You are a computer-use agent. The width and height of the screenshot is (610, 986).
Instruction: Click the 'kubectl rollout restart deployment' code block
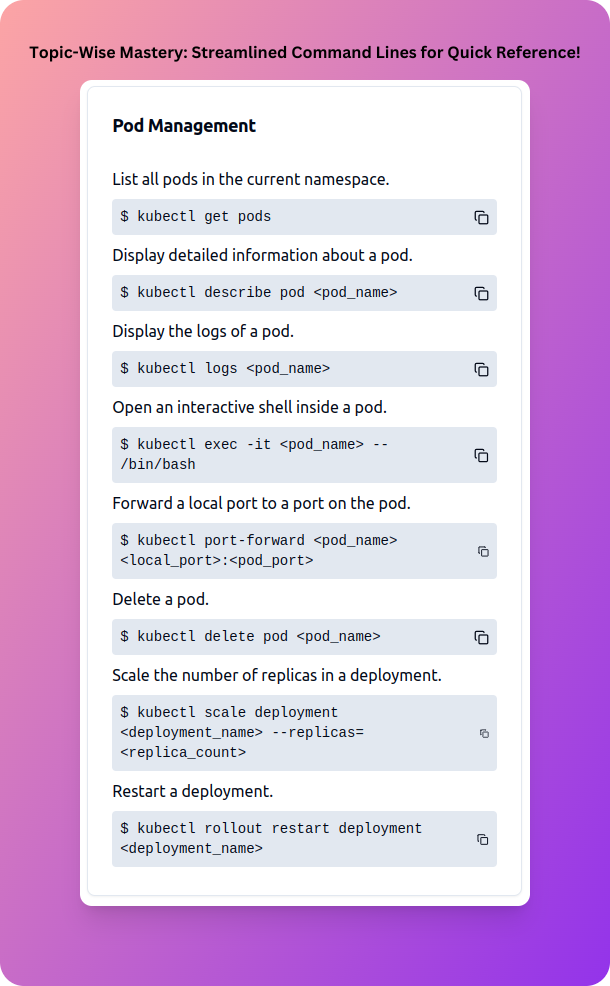(304, 839)
